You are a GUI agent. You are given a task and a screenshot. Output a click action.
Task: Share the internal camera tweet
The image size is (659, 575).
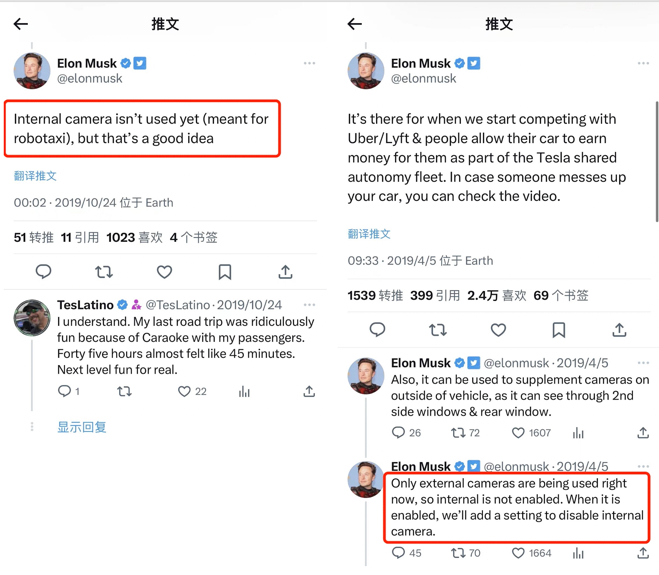(x=285, y=272)
